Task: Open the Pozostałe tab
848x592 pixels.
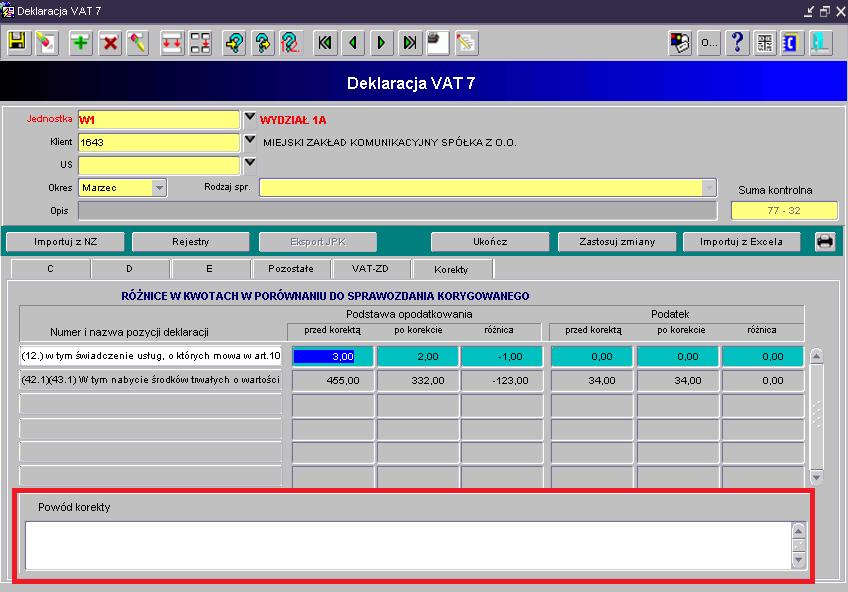Action: pos(291,269)
